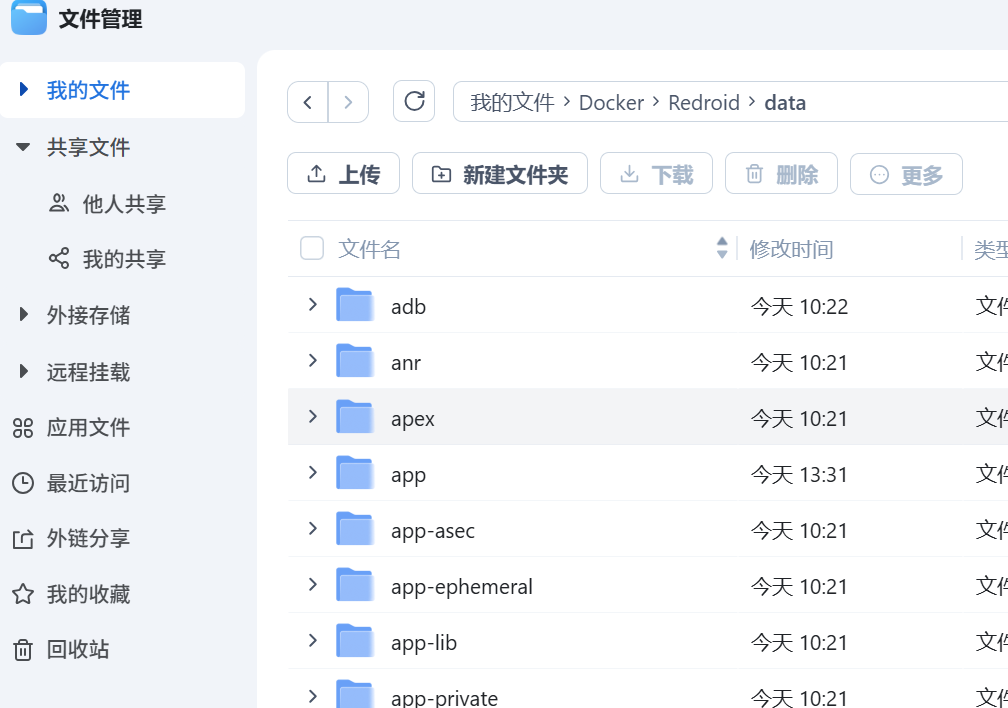This screenshot has height=708, width=1008.
Task: Open 他人共享 in the sidebar
Action: 122,204
